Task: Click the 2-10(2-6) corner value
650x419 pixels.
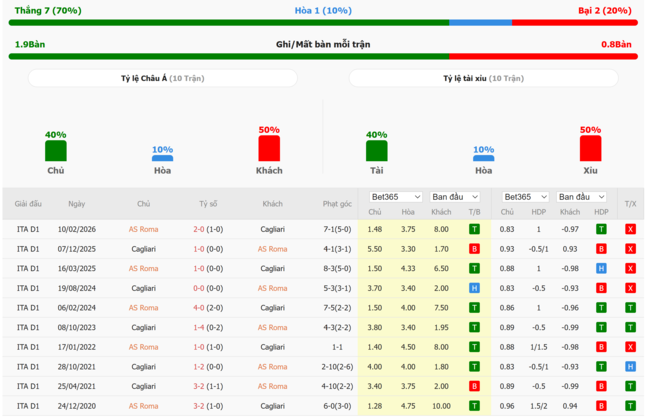Action: click(x=337, y=367)
